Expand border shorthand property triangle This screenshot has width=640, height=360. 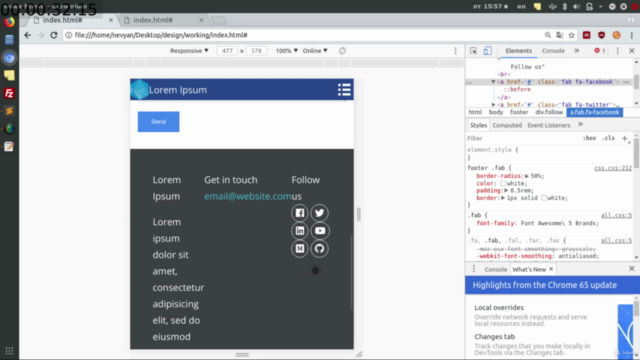coord(503,198)
